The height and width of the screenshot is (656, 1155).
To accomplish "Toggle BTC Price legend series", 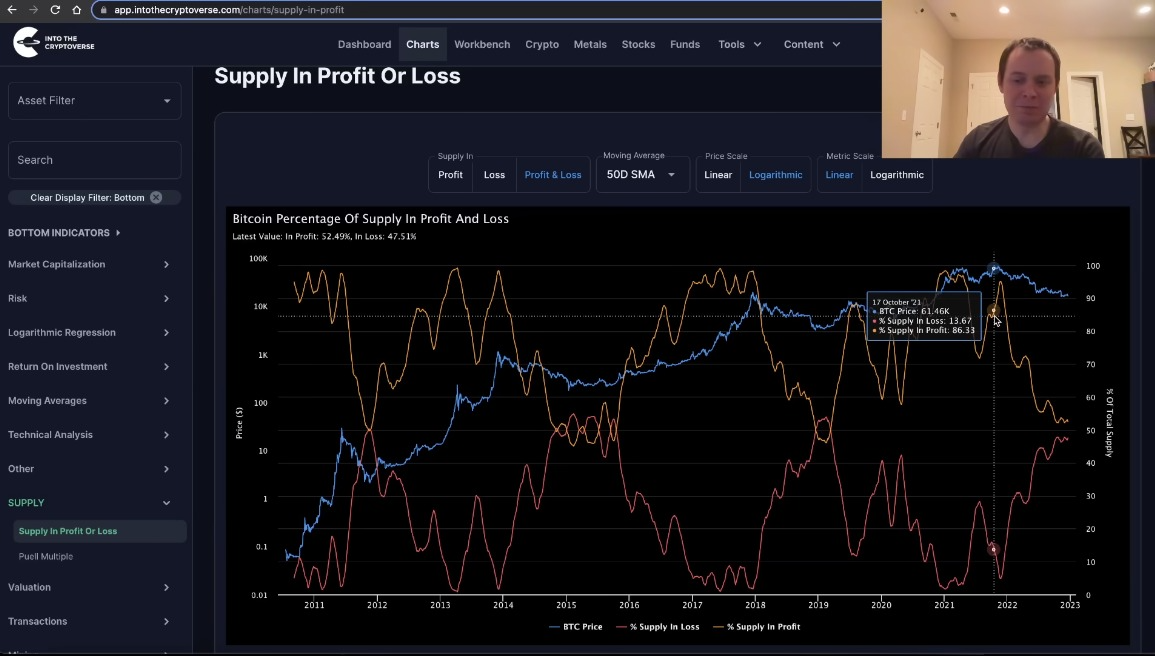I will 576,627.
